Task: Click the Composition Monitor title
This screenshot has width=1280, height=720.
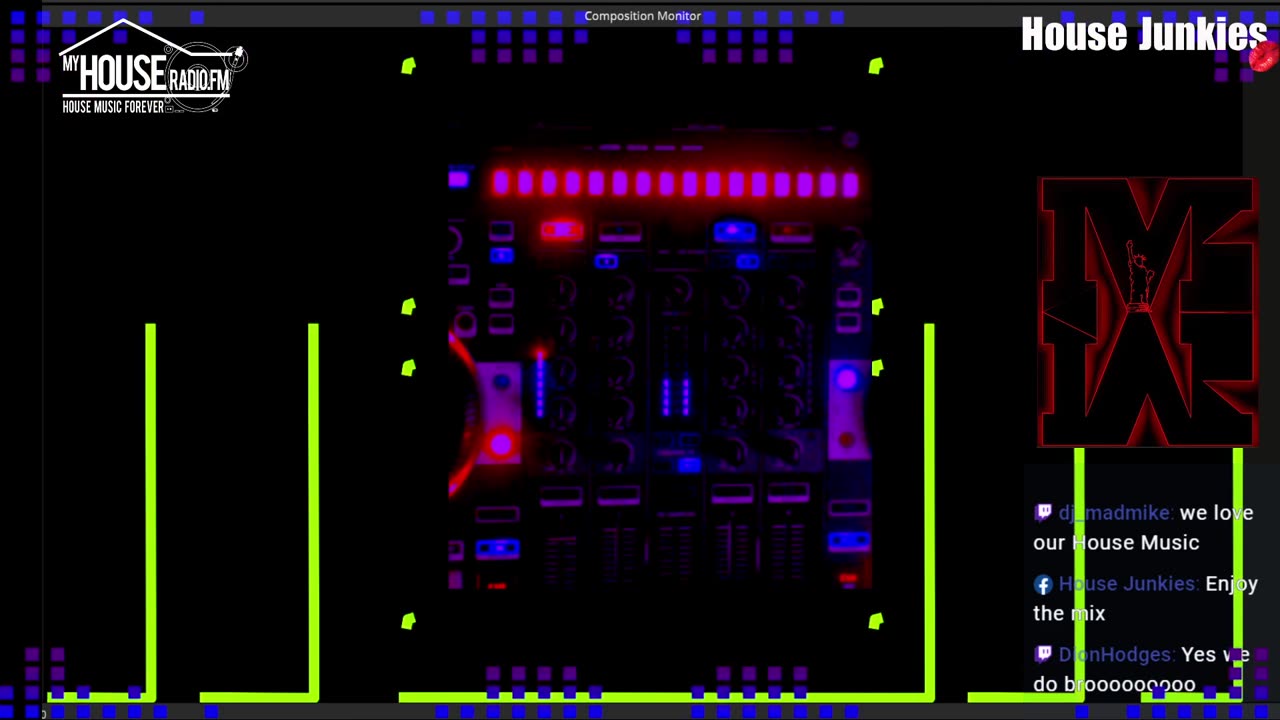Action: pos(642,16)
